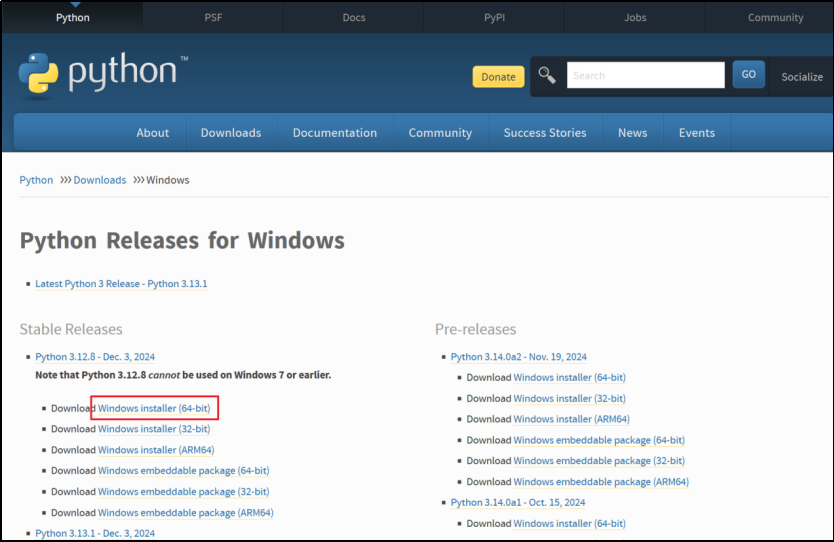Switch to the Jobs top tab

635,18
